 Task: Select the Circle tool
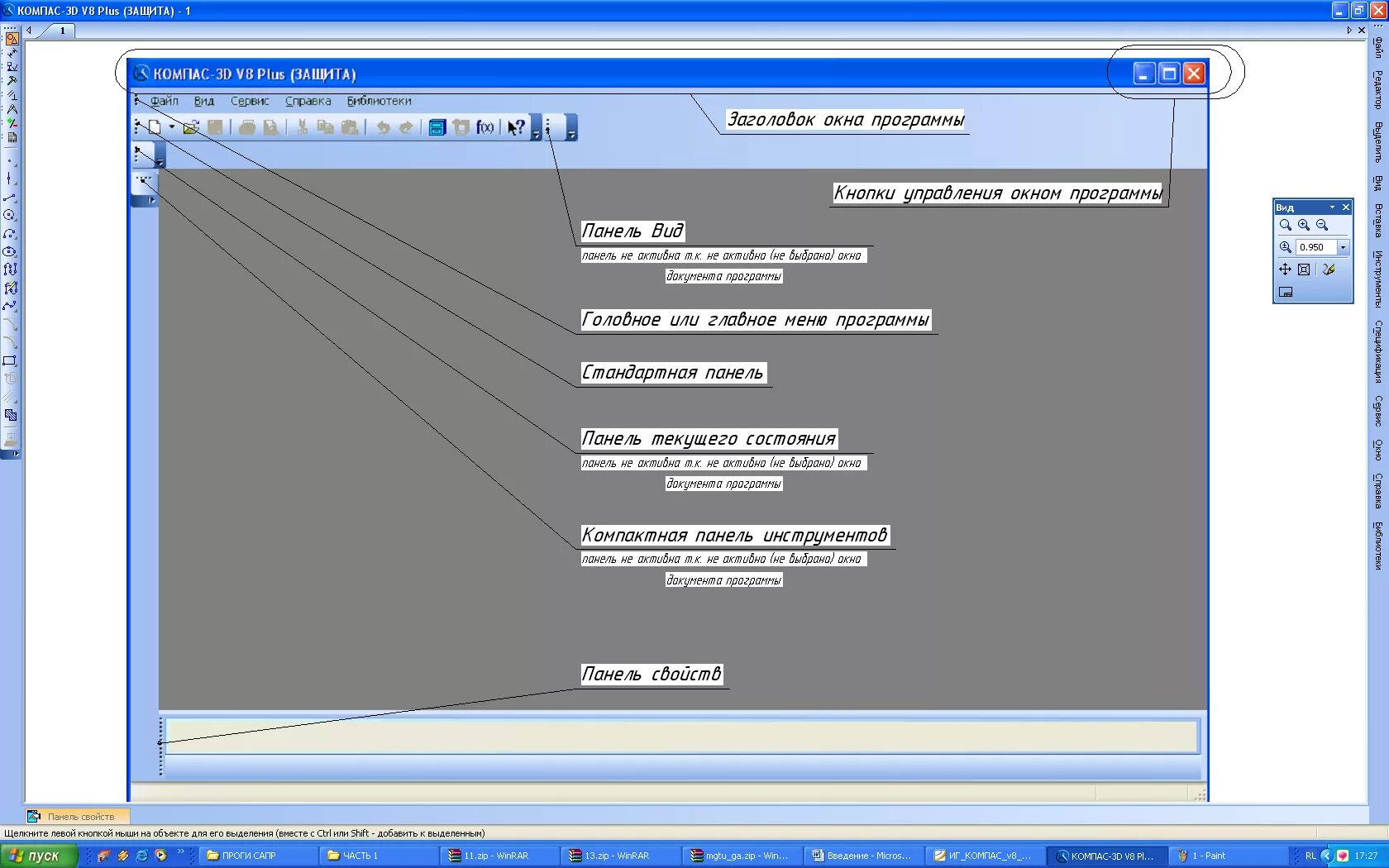coord(10,215)
